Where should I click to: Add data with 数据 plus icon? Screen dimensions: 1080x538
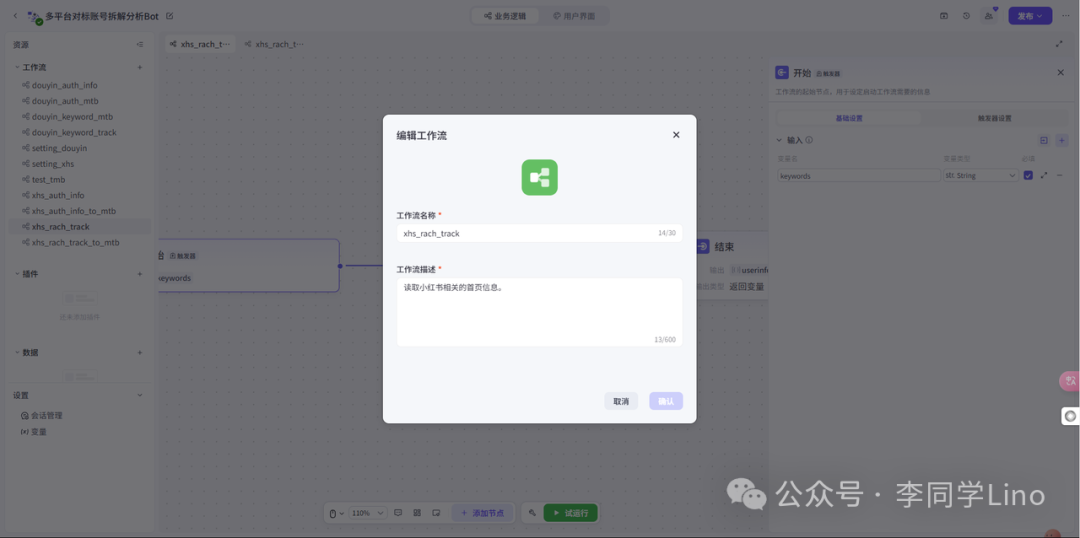(140, 352)
